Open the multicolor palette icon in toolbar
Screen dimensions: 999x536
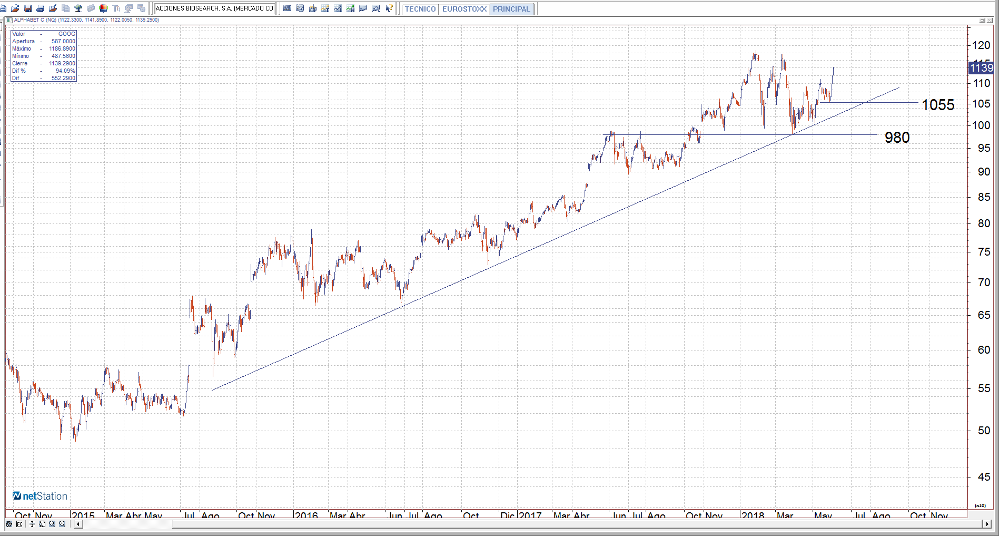103,8
